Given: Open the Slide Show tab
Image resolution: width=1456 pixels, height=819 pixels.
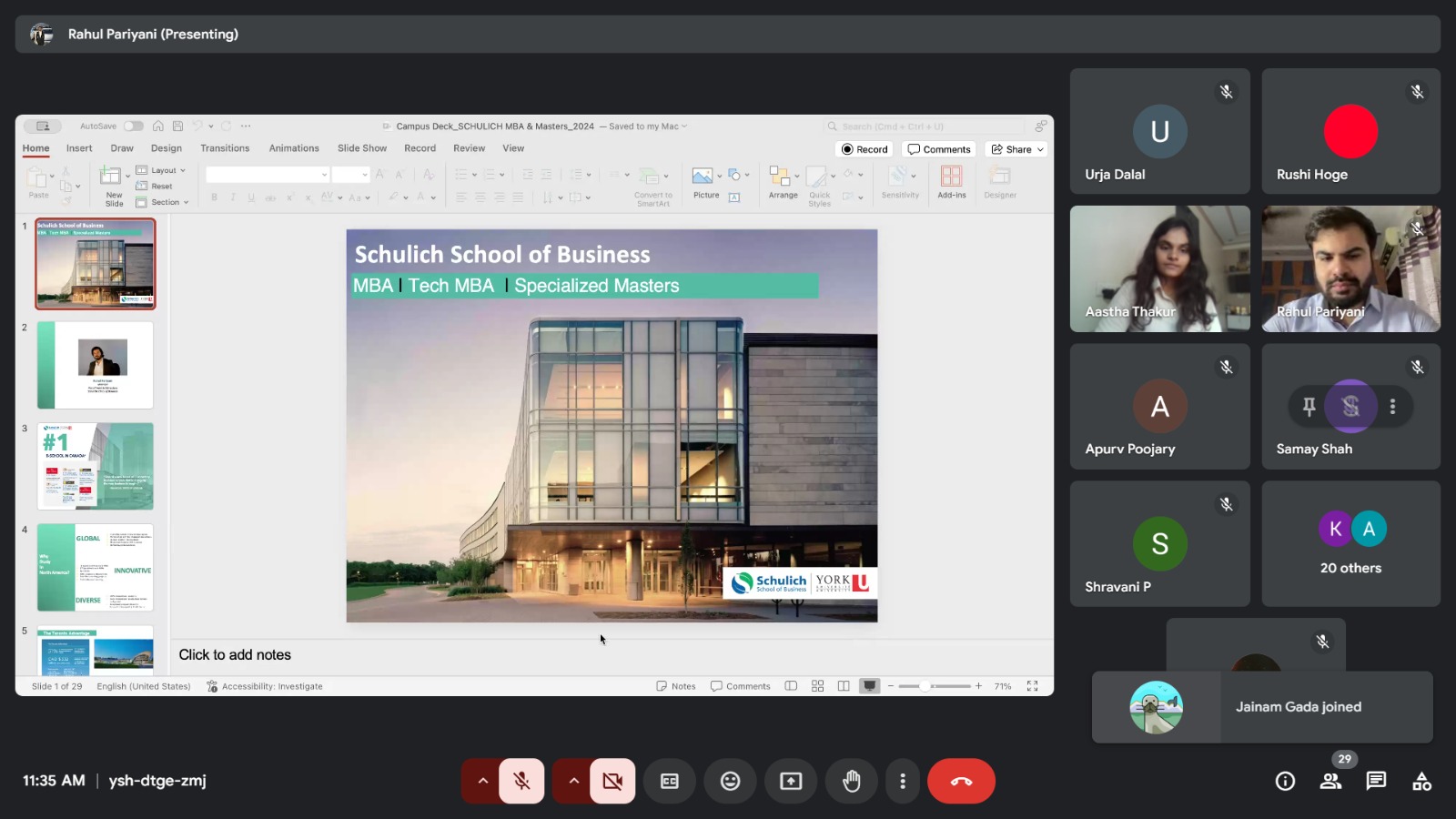Looking at the screenshot, I should pyautogui.click(x=362, y=148).
